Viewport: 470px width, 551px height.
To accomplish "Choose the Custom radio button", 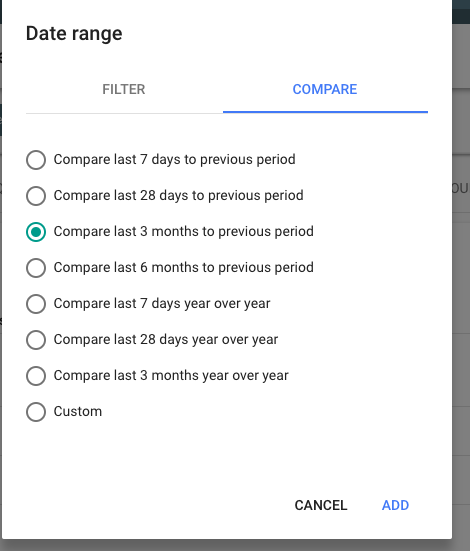I will (x=36, y=411).
